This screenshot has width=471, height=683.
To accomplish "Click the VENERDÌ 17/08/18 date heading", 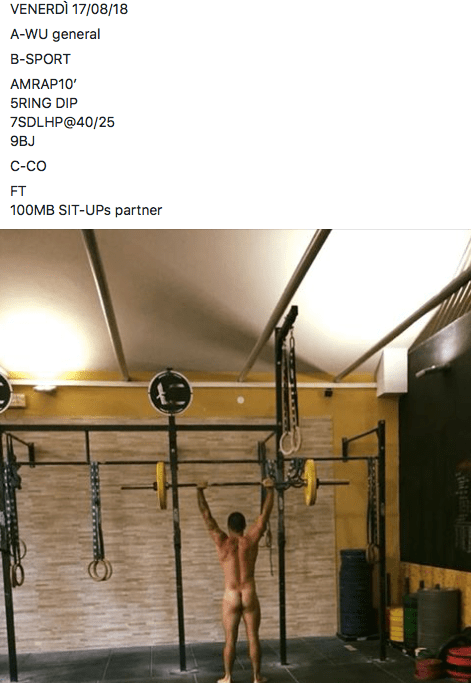I will pyautogui.click(x=69, y=10).
